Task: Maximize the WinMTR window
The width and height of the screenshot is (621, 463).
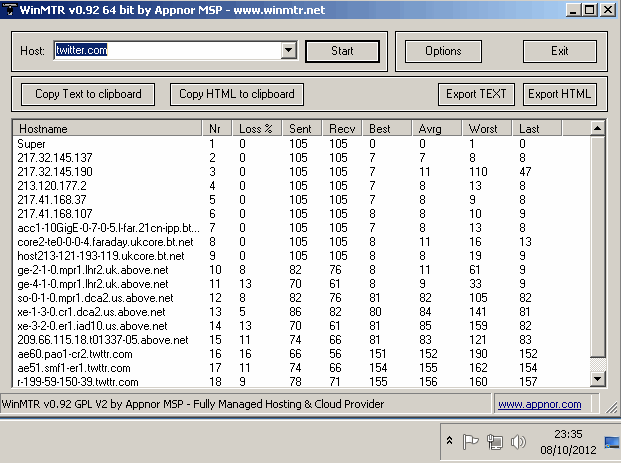Action: [589, 10]
